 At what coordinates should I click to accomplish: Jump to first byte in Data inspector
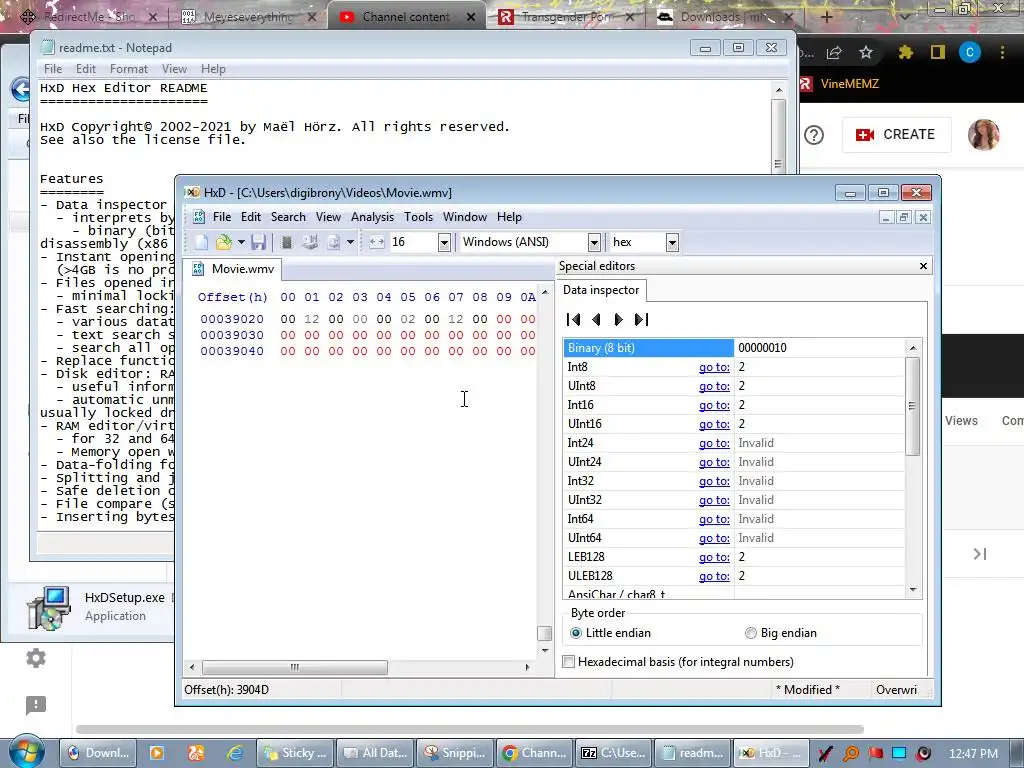point(573,319)
